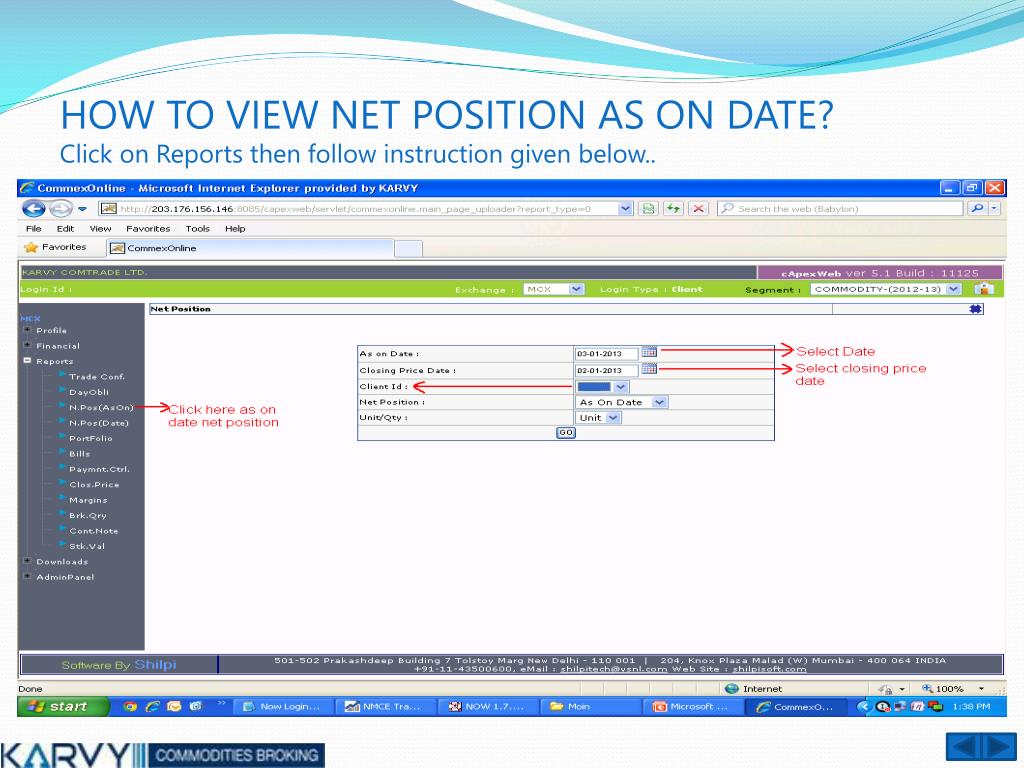Click the compatibility view icon after address bar
This screenshot has height=768, width=1024.
click(648, 208)
